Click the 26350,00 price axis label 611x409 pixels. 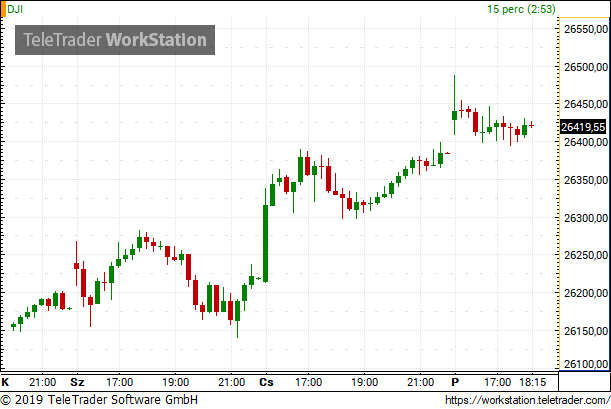click(x=586, y=180)
